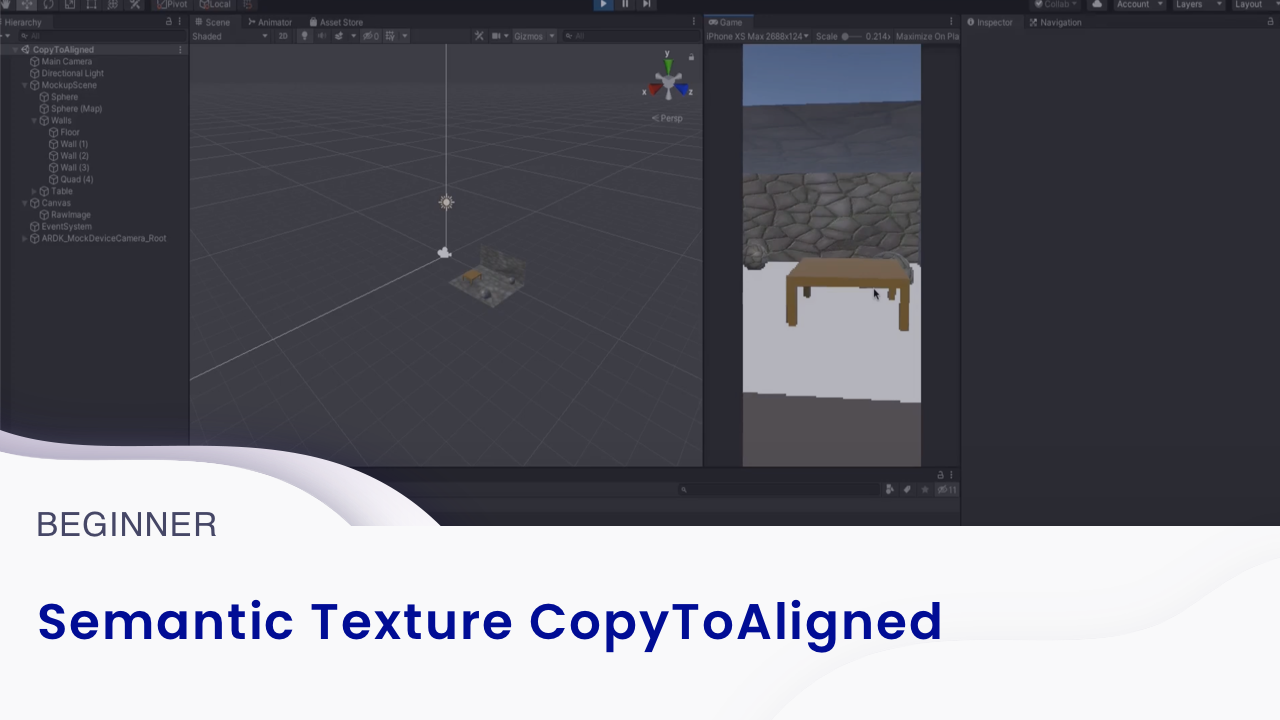Click Maximize On Play button
1280x720 pixels.
click(927, 36)
